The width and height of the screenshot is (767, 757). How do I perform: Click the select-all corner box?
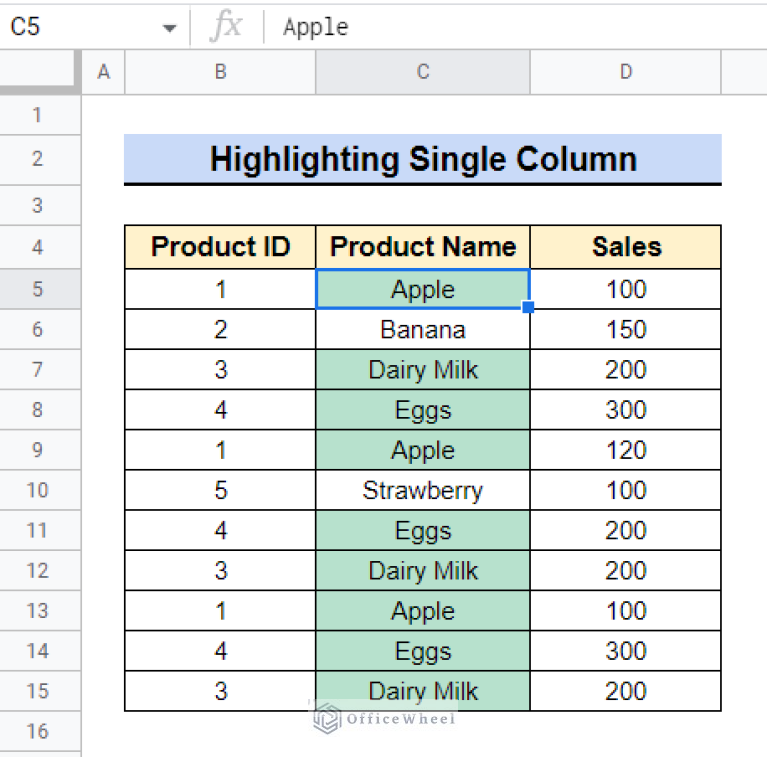[x=40, y=72]
